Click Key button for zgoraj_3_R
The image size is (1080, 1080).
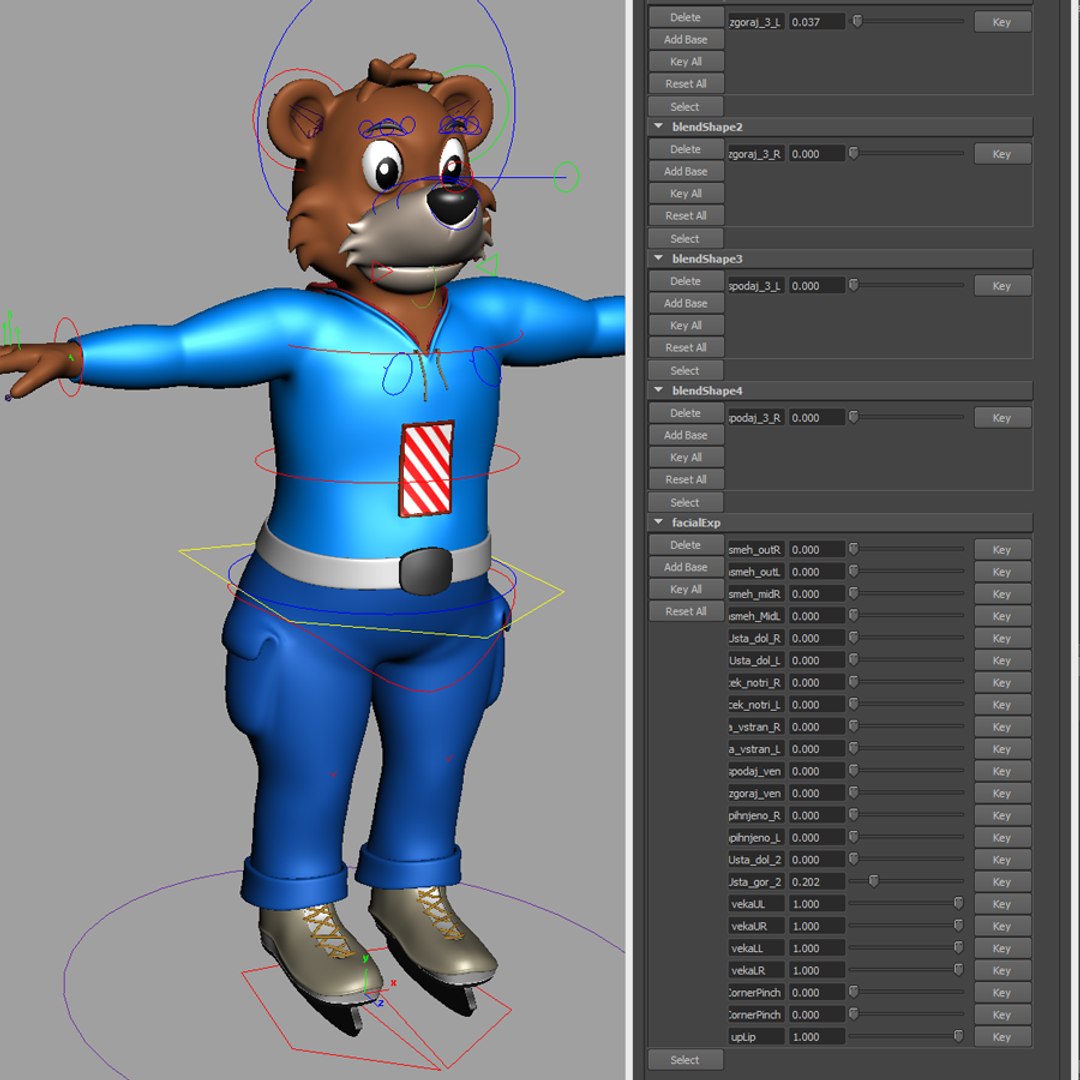(x=1002, y=154)
